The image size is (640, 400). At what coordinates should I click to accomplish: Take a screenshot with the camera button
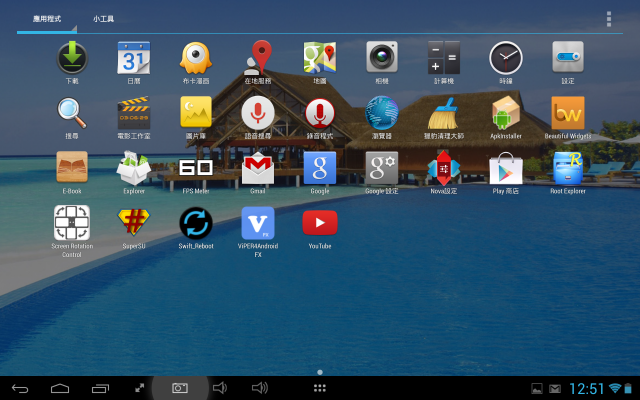180,388
